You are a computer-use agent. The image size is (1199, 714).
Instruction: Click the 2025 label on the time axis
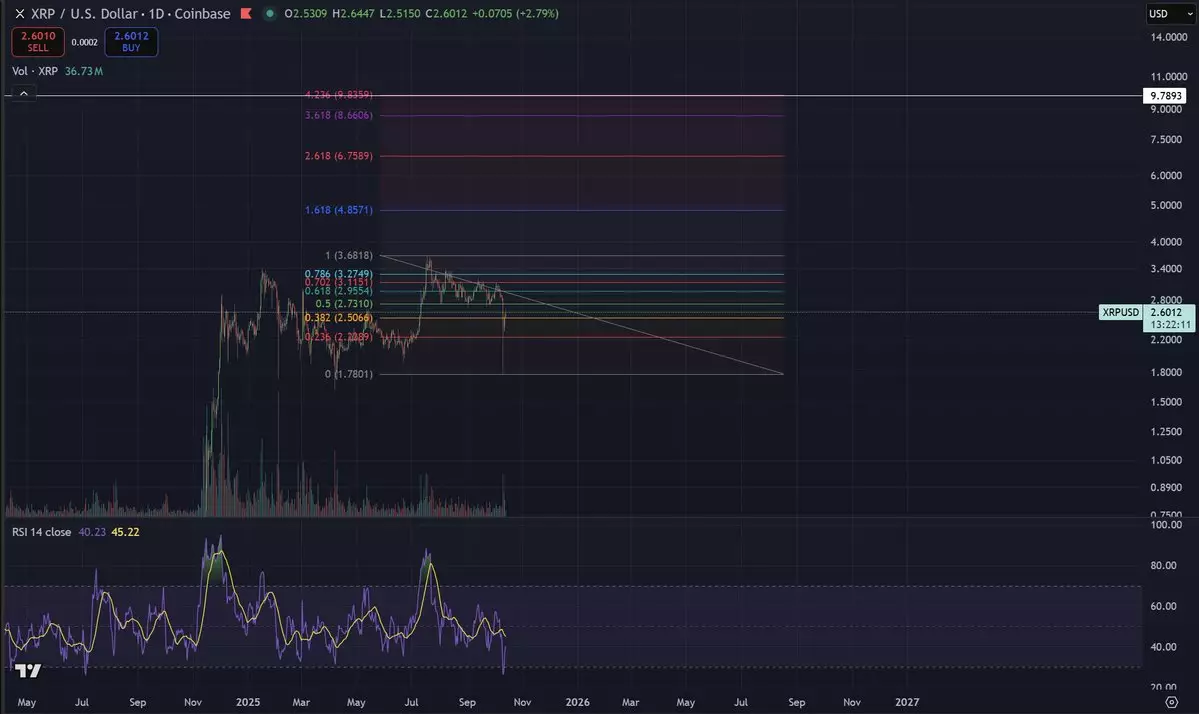[x=247, y=702]
